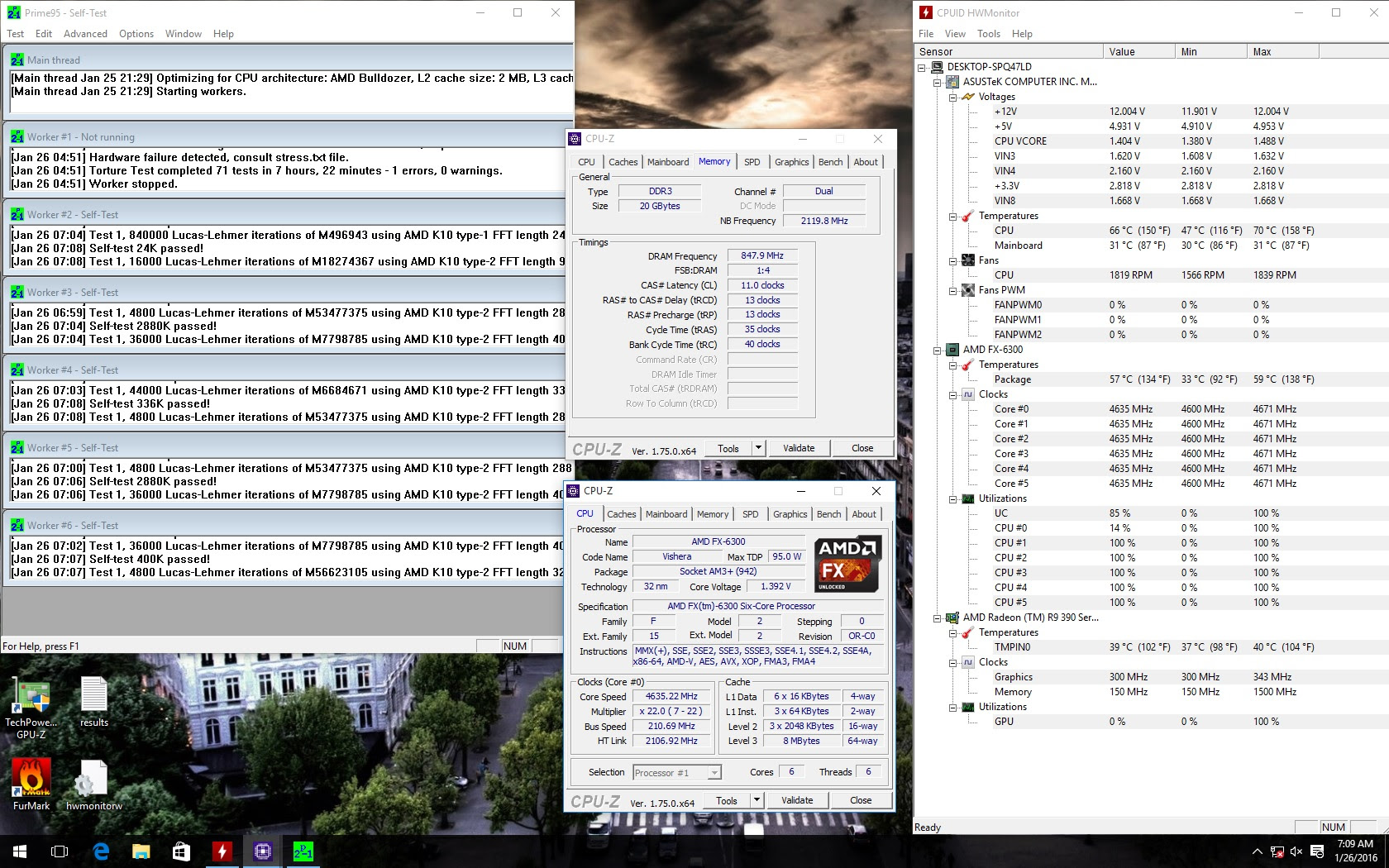Open Tools dropdown arrow in Memory CPU-Z
Image resolution: width=1389 pixels, height=868 pixels.
758,448
